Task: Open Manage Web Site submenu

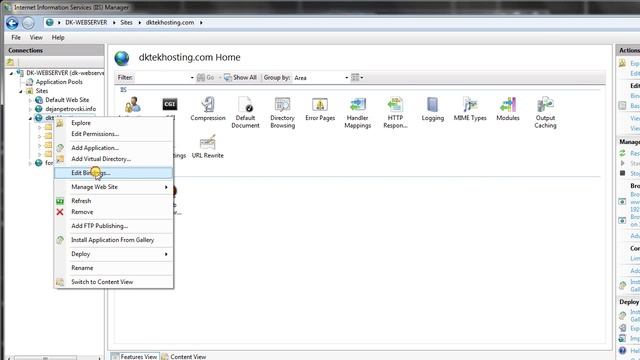Action: coord(114,187)
